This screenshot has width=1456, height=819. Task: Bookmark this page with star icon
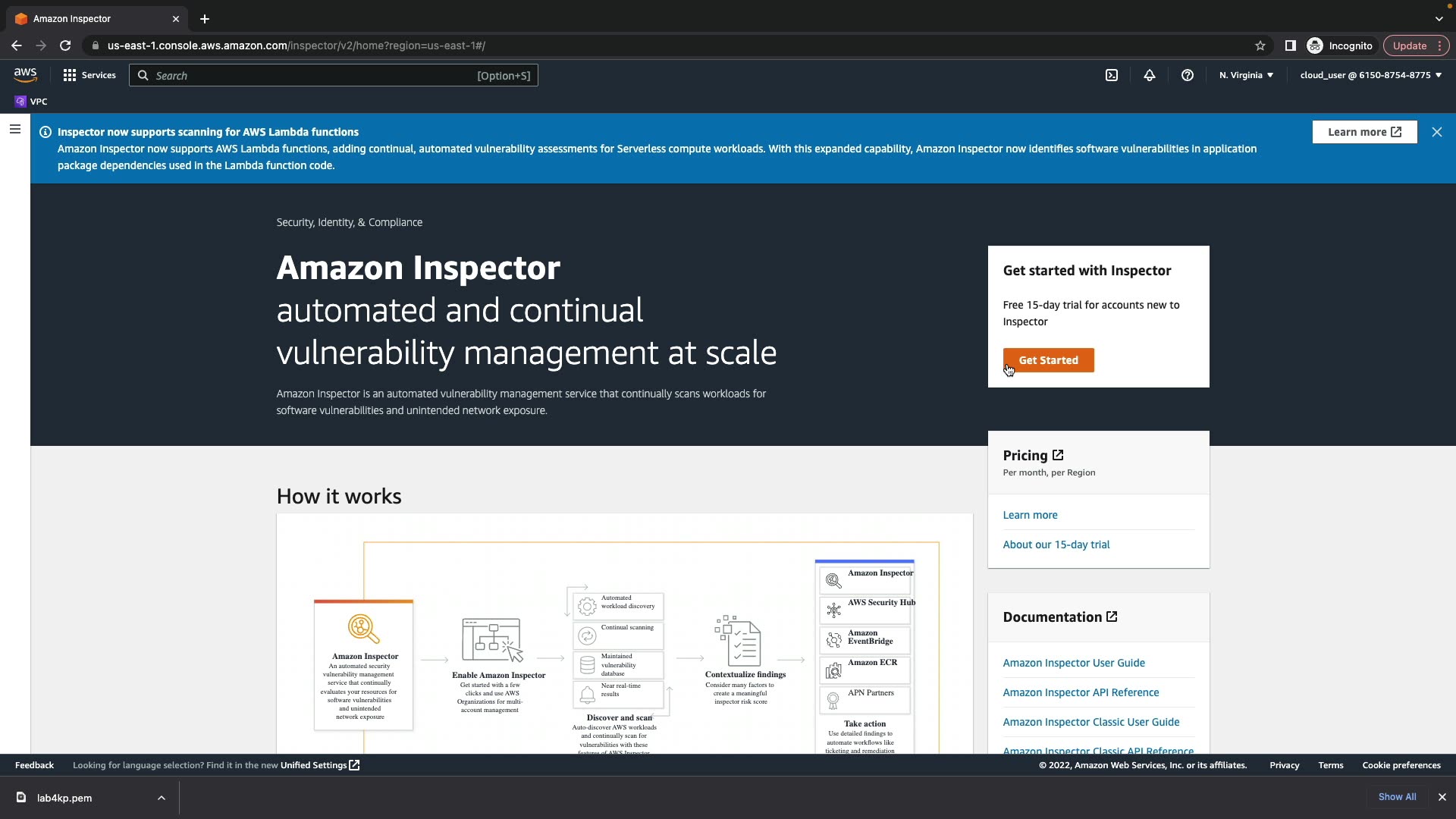click(x=1260, y=45)
